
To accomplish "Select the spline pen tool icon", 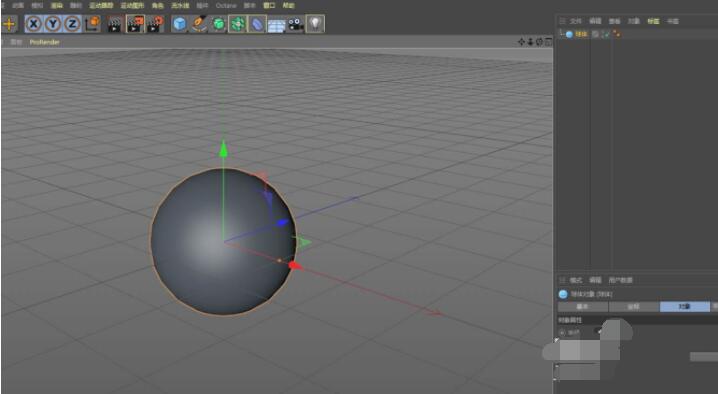I will pos(199,24).
